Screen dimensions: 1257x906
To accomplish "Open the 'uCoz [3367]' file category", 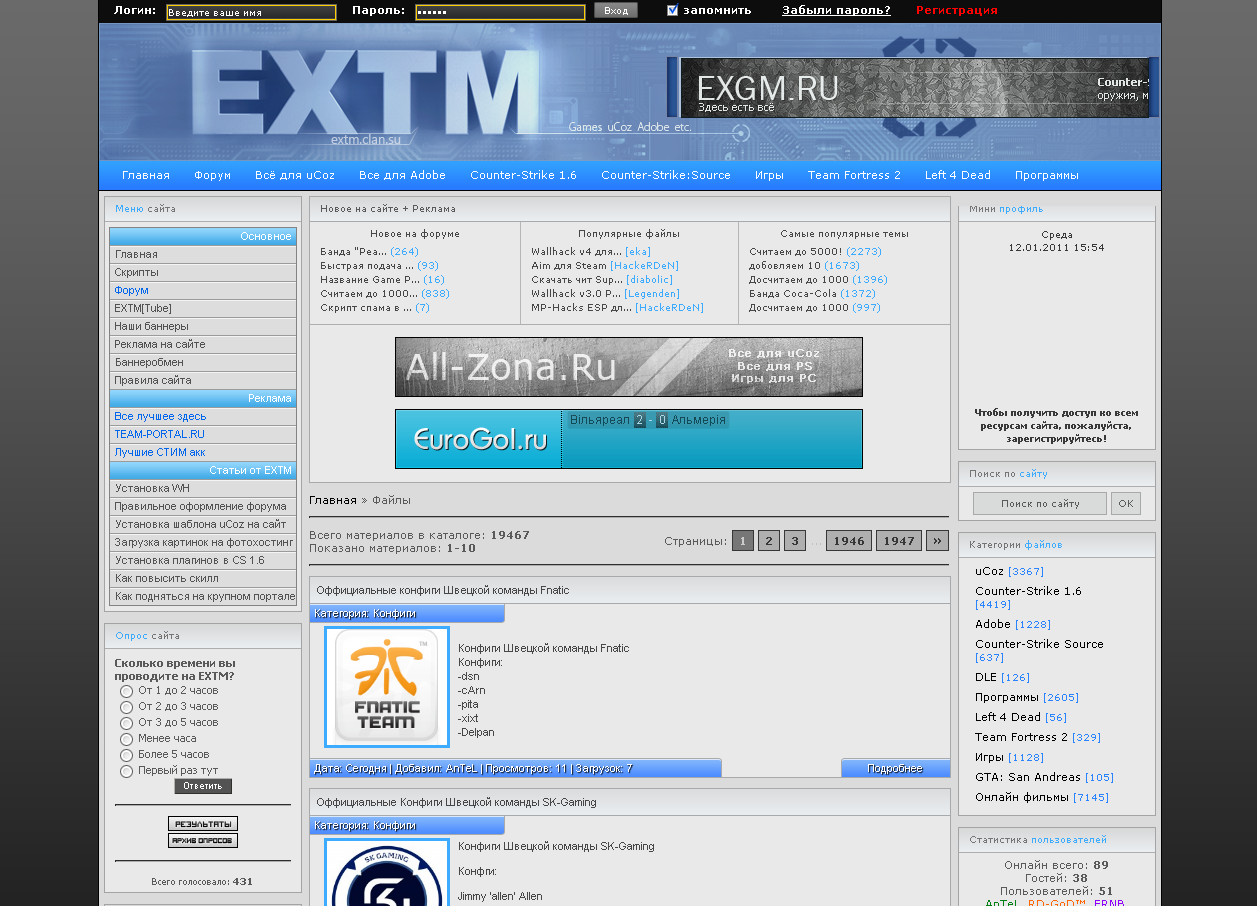I will click(1009, 571).
